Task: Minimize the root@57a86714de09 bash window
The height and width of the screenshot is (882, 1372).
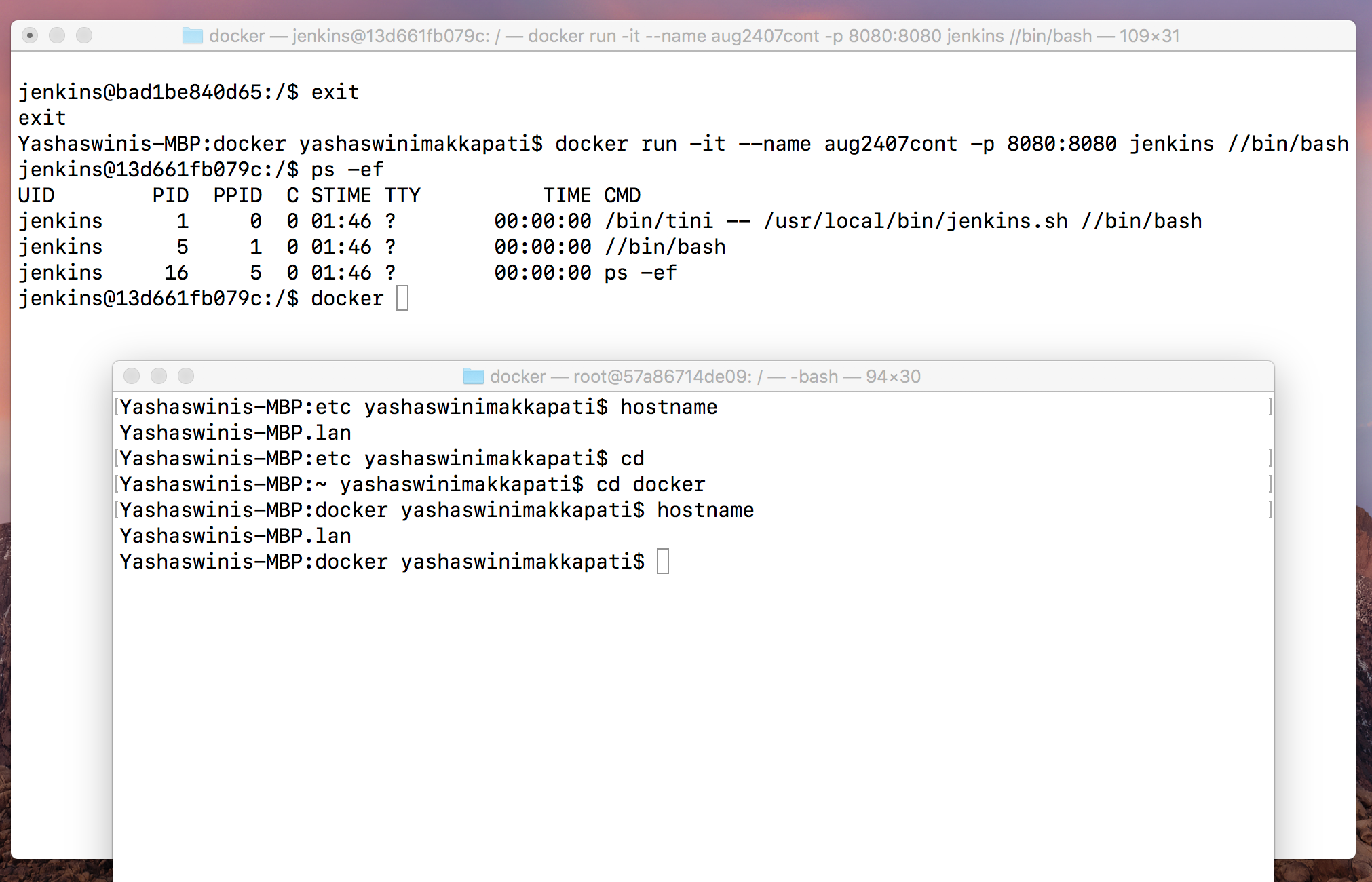Action: (x=159, y=376)
